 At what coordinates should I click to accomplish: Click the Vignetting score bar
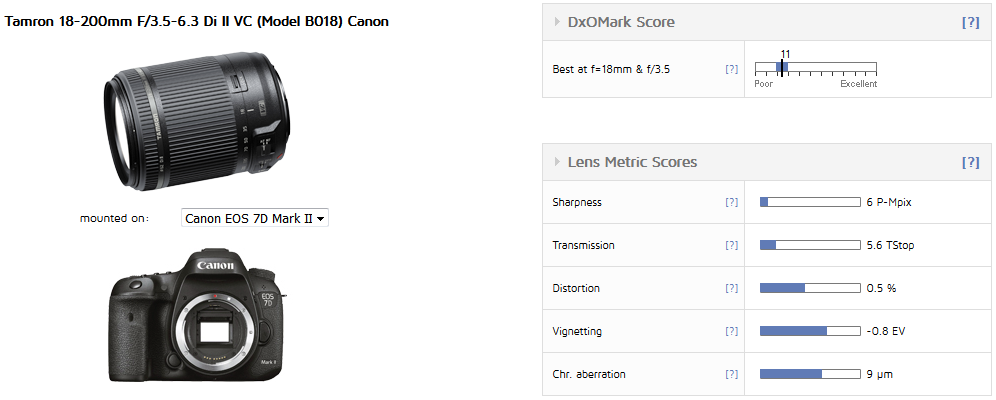tap(810, 331)
